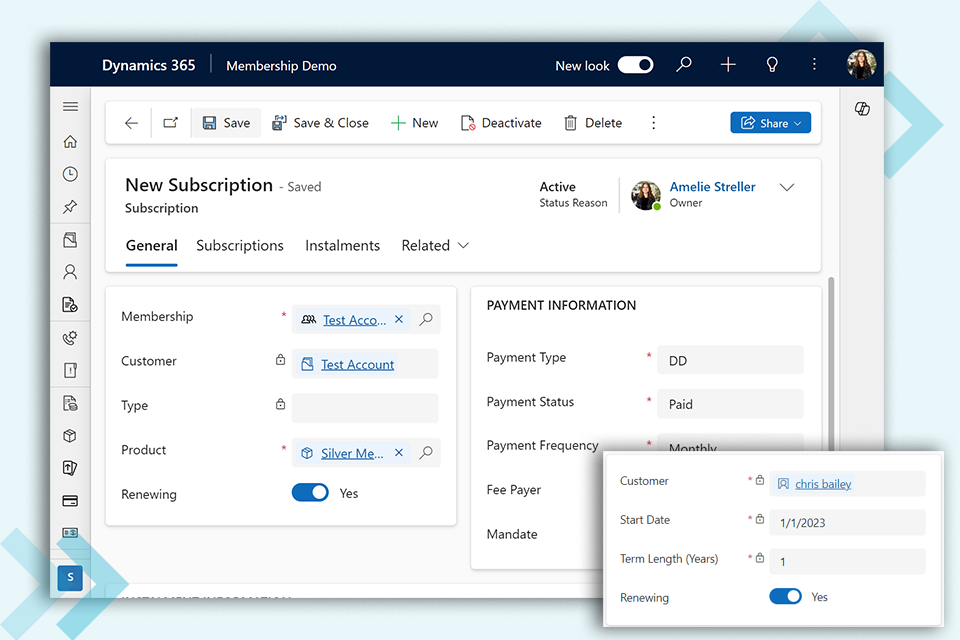The width and height of the screenshot is (960, 640).
Task: Expand the Related tab dropdown
Action: [435, 246]
